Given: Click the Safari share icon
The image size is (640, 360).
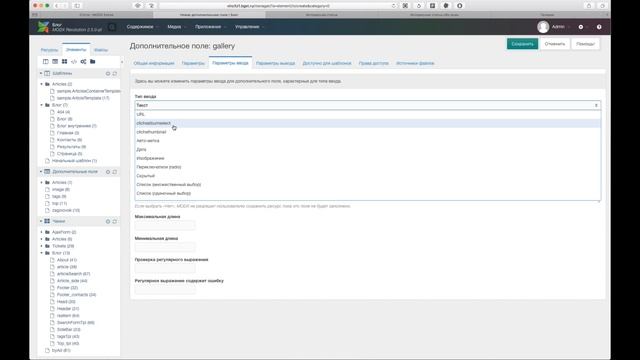Looking at the screenshot, I should pos(589,6).
